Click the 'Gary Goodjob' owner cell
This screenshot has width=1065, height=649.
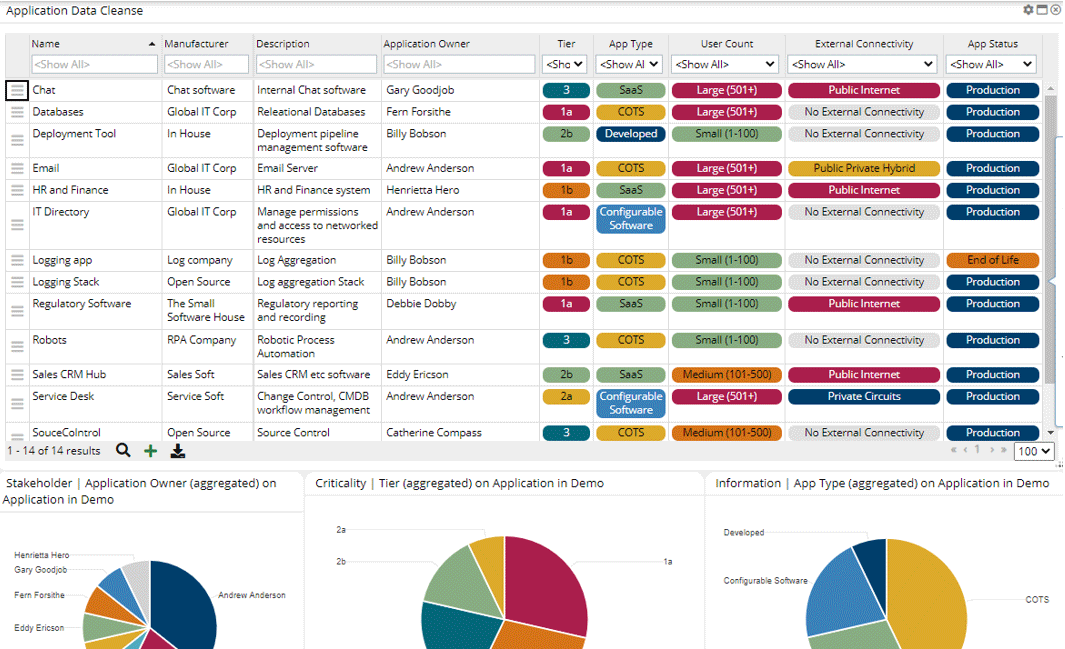[x=420, y=90]
